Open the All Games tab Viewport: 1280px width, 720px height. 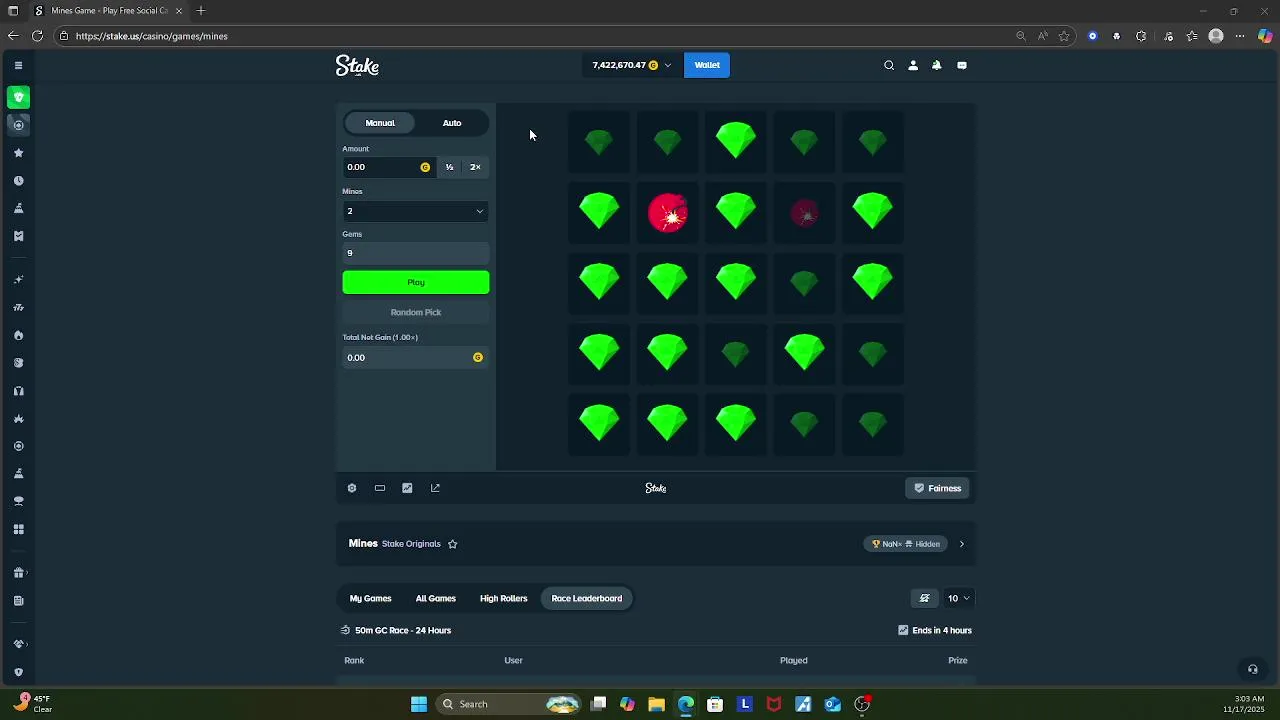click(x=436, y=598)
